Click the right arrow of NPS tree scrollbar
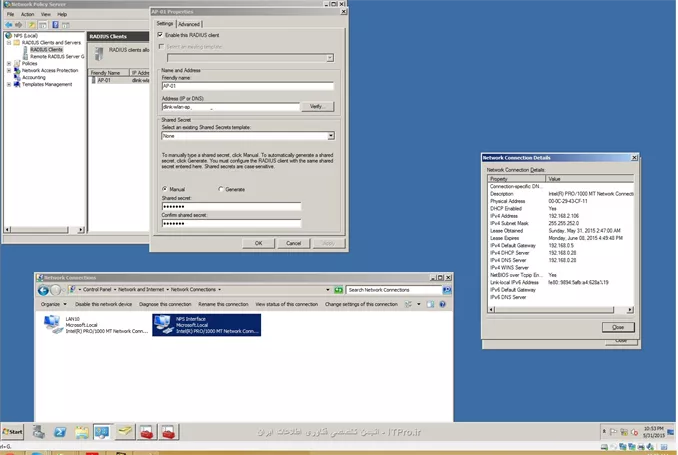The image size is (678, 455). (81, 230)
